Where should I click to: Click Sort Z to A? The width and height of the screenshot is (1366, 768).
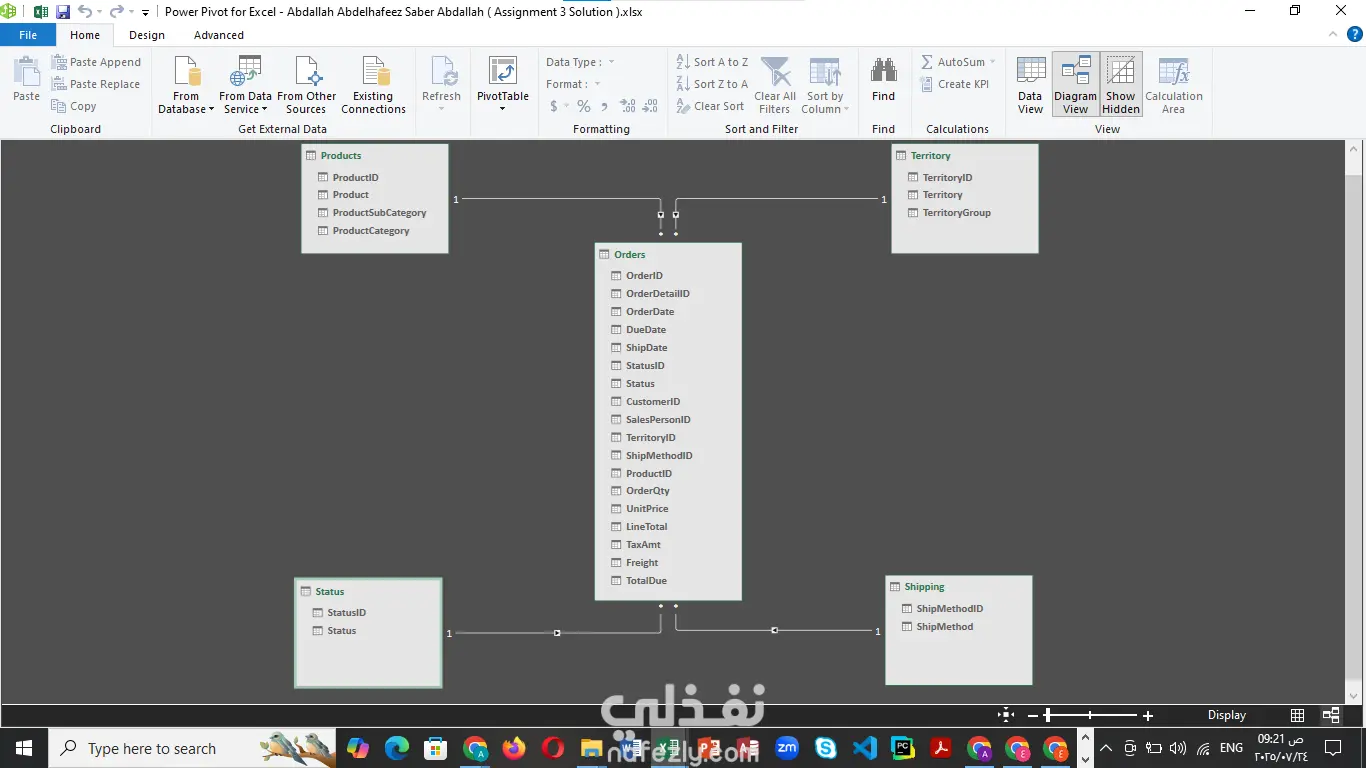712,84
